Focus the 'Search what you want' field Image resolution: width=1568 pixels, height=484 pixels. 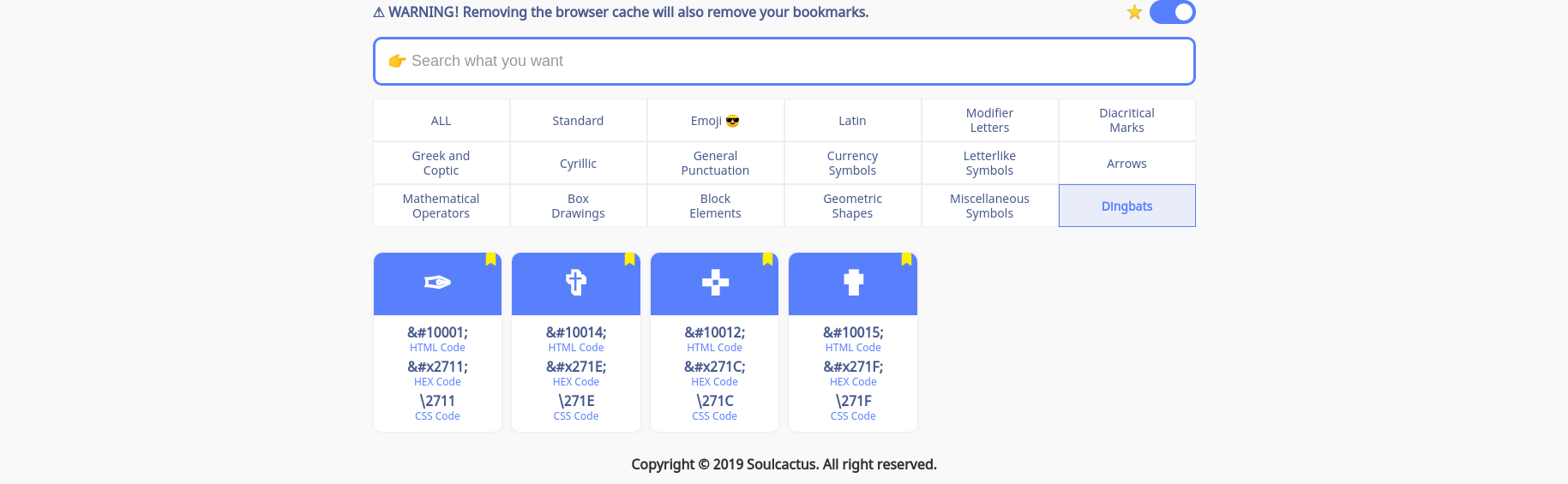(784, 61)
